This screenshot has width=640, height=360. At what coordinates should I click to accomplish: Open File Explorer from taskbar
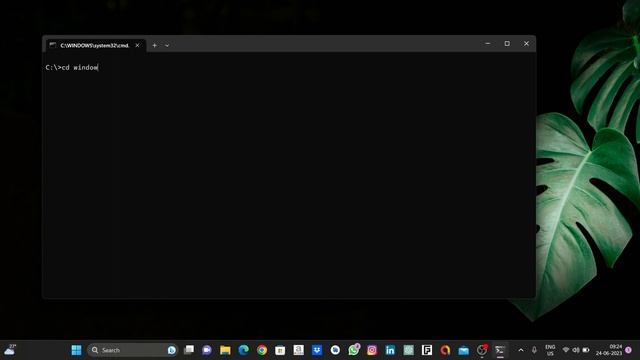[225, 350]
